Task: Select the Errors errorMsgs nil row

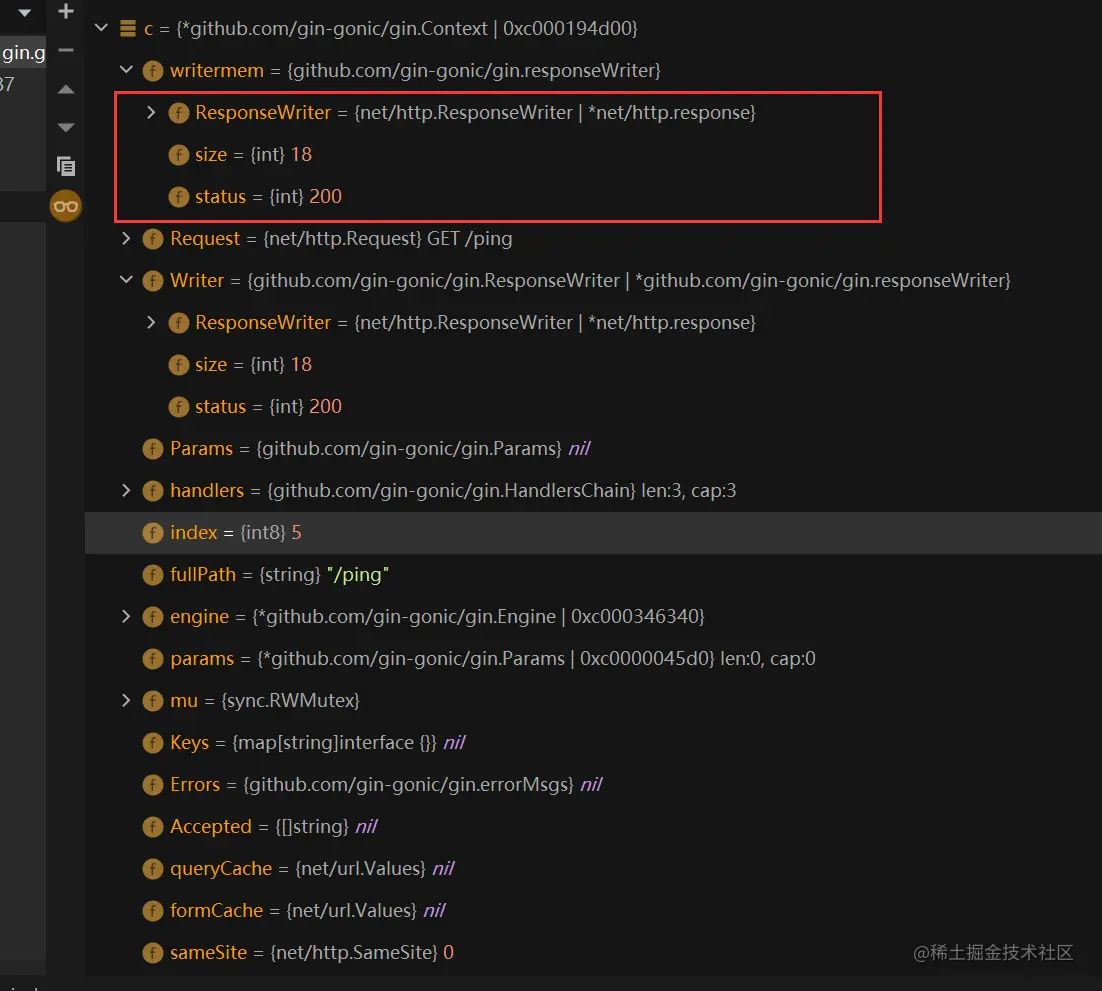Action: pyautogui.click(x=593, y=785)
